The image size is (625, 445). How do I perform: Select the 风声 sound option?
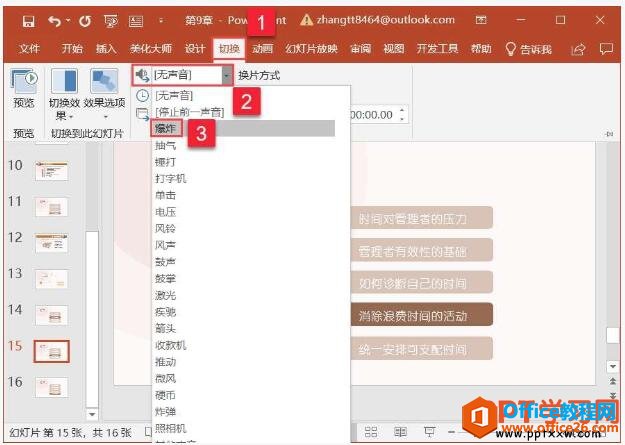[x=165, y=245]
